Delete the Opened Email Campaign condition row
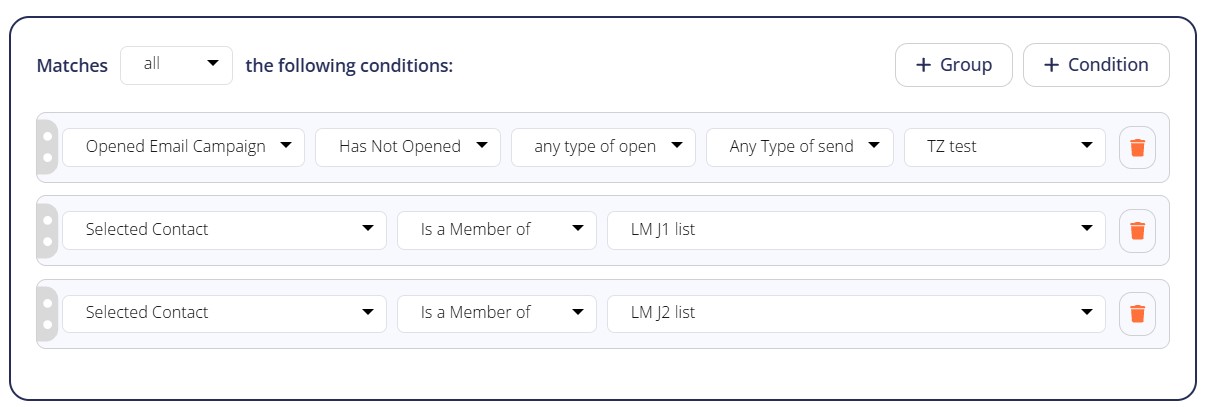1210x407 pixels. pos(1137,147)
